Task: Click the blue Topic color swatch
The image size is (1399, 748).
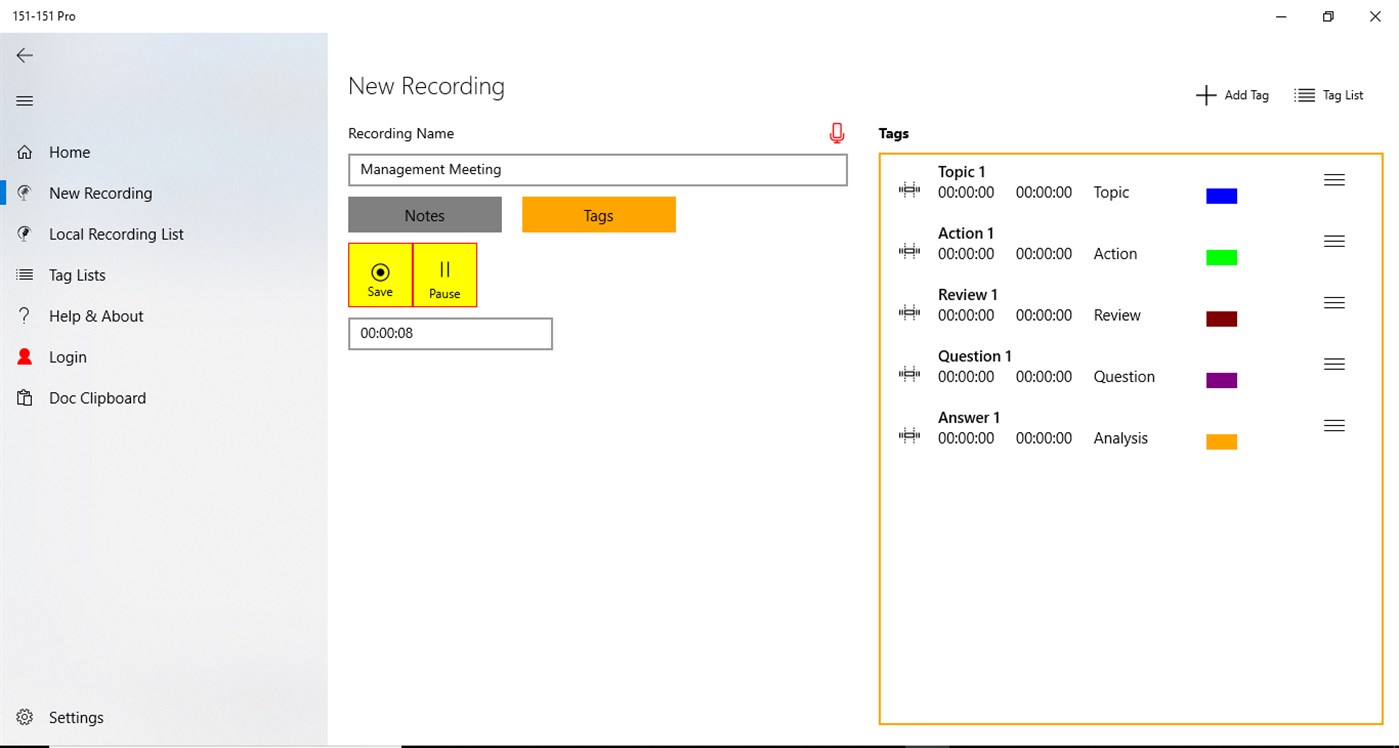Action: (x=1220, y=195)
